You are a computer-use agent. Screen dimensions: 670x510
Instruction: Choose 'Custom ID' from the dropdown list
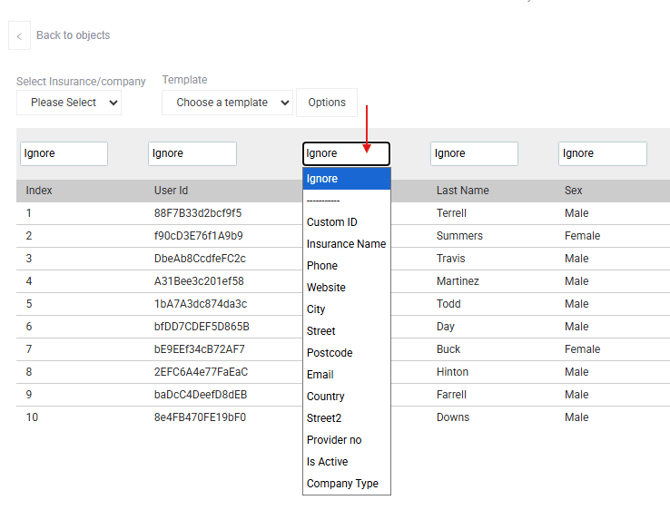point(347,222)
